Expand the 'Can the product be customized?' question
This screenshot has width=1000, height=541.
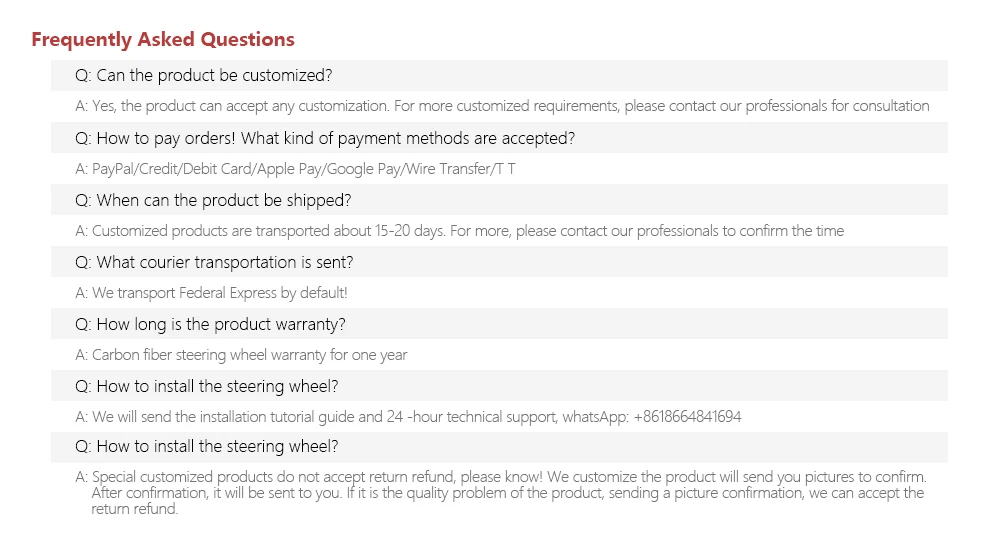pos(204,76)
